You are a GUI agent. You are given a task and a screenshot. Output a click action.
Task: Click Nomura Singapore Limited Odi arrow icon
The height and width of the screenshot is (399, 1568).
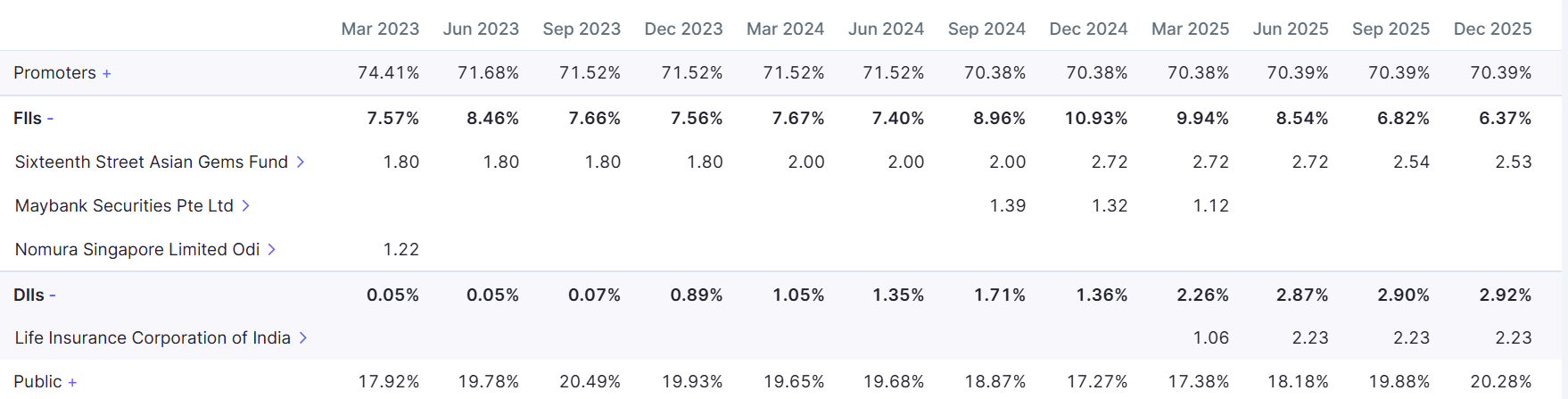pos(272,250)
